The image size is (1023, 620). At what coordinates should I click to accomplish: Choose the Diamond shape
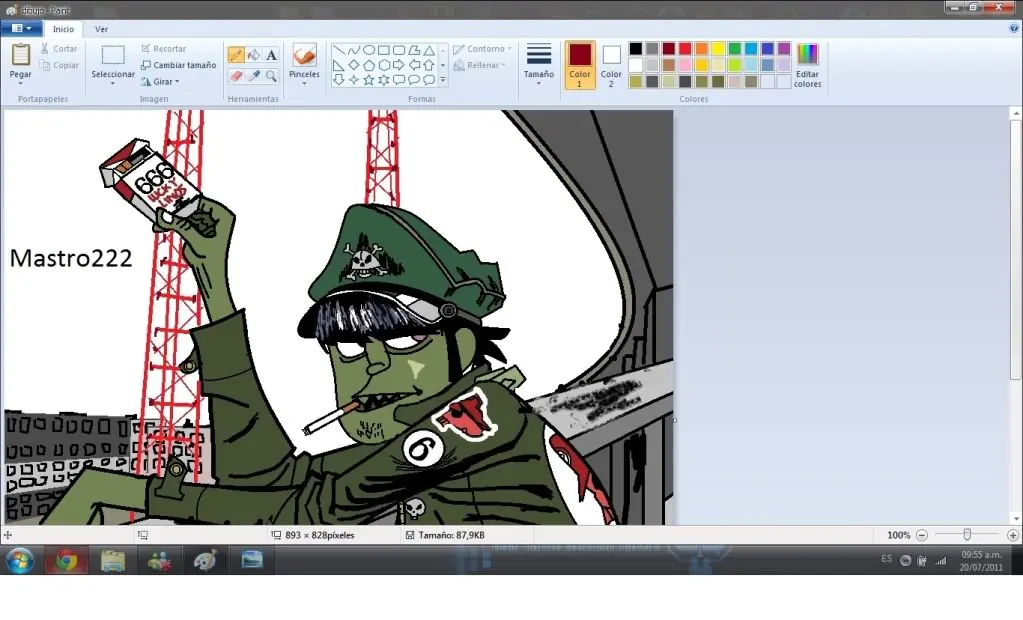click(354, 65)
